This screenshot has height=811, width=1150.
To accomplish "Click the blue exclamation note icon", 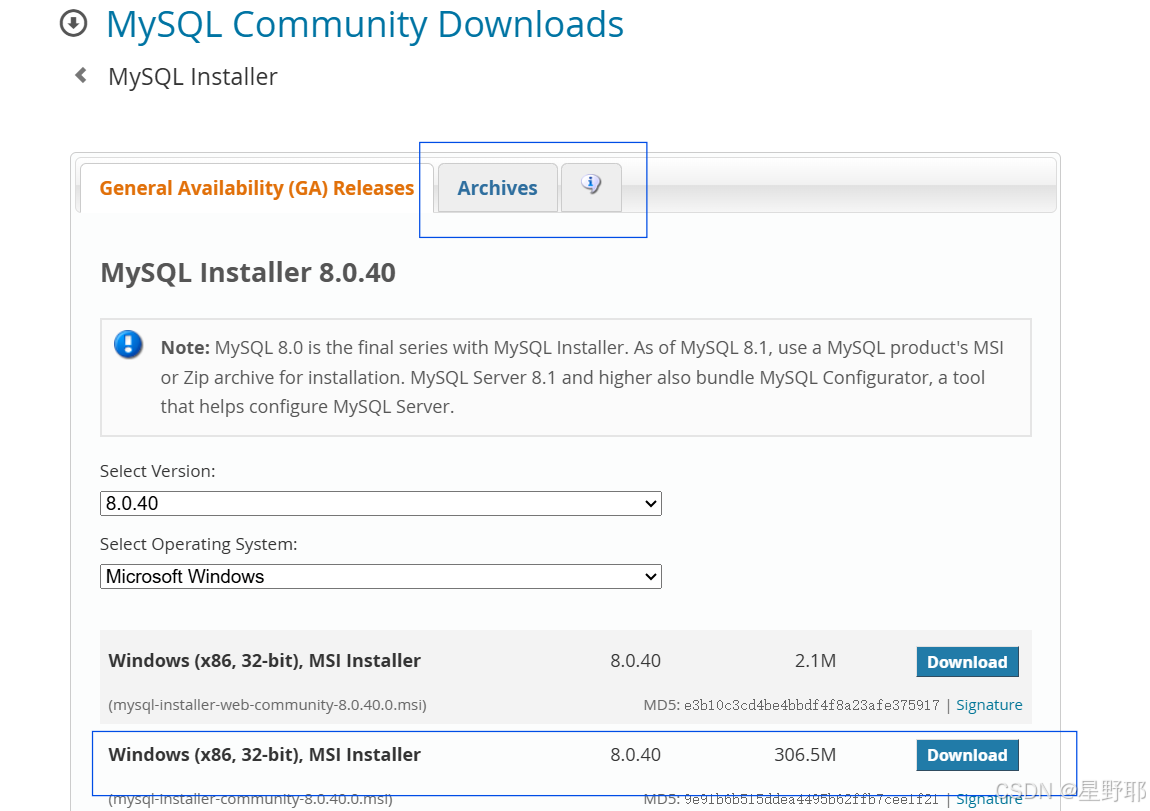I will [x=128, y=344].
